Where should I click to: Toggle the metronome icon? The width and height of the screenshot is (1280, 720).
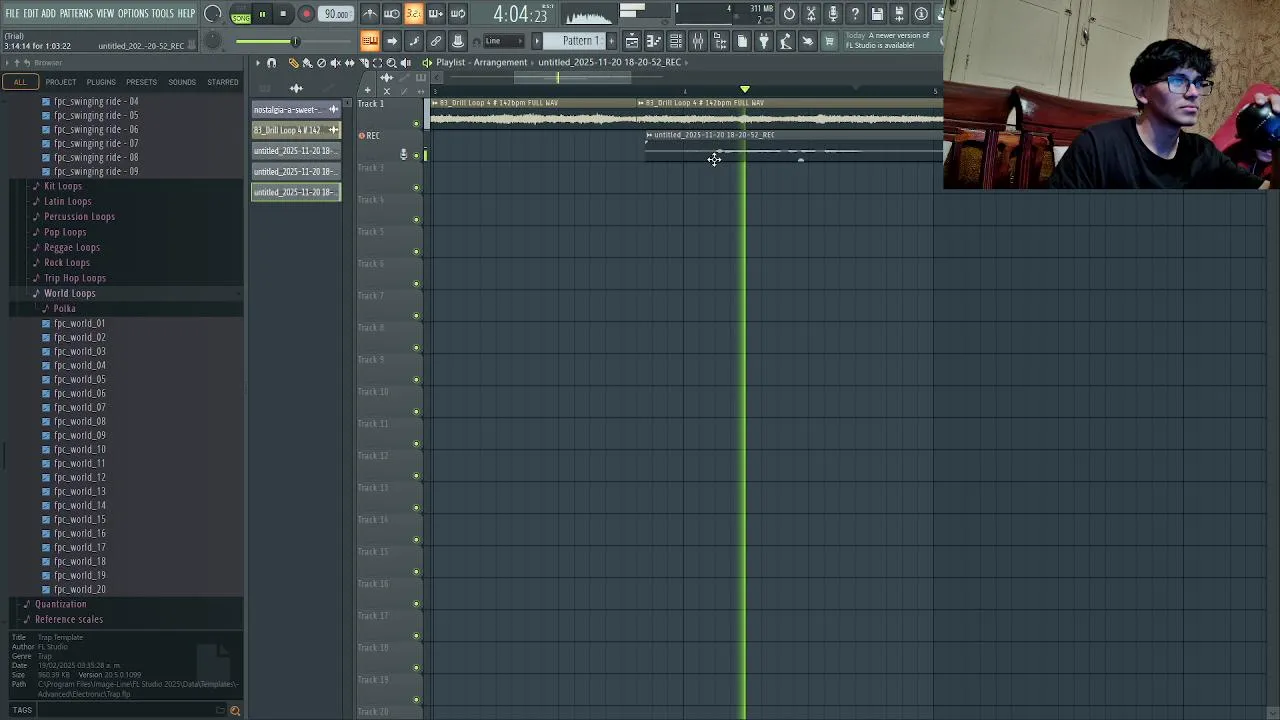pos(370,14)
